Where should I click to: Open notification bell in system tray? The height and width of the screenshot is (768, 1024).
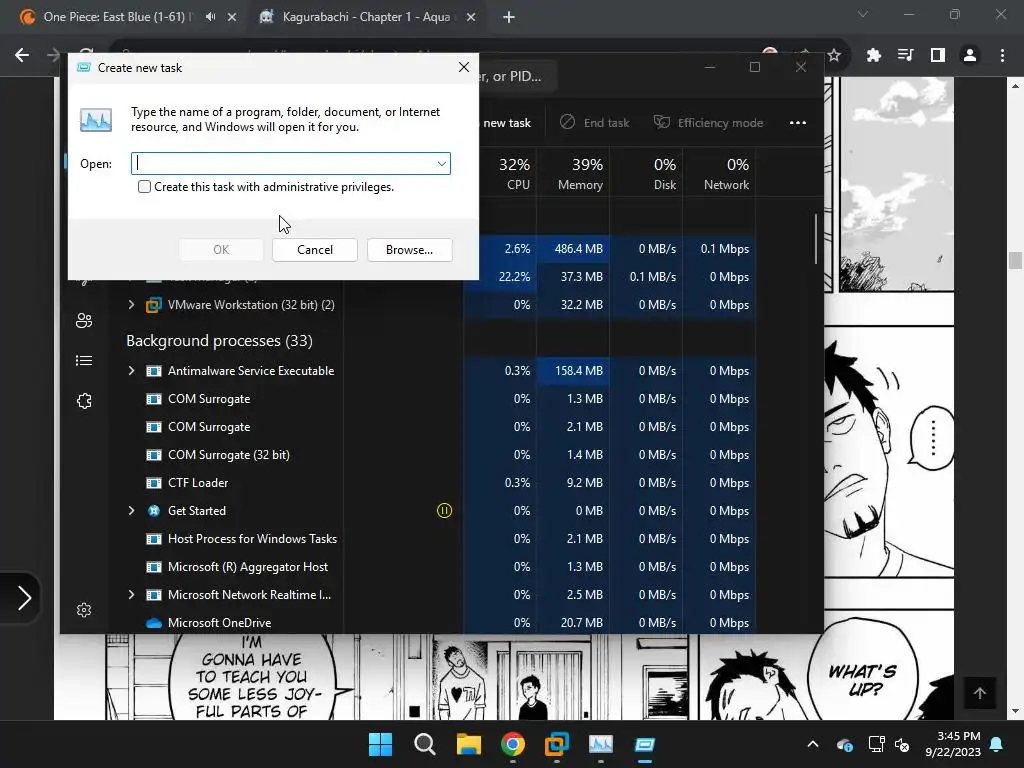997,744
